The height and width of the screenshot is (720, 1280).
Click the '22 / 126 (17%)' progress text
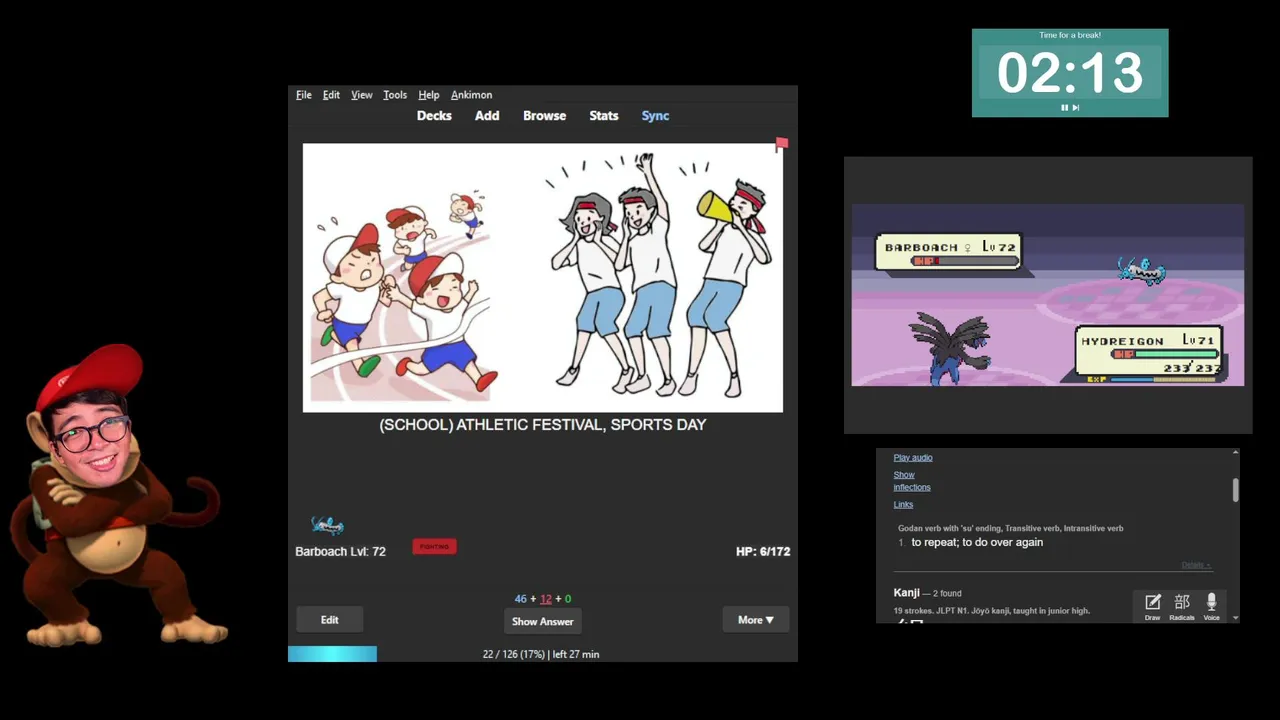[x=513, y=654]
